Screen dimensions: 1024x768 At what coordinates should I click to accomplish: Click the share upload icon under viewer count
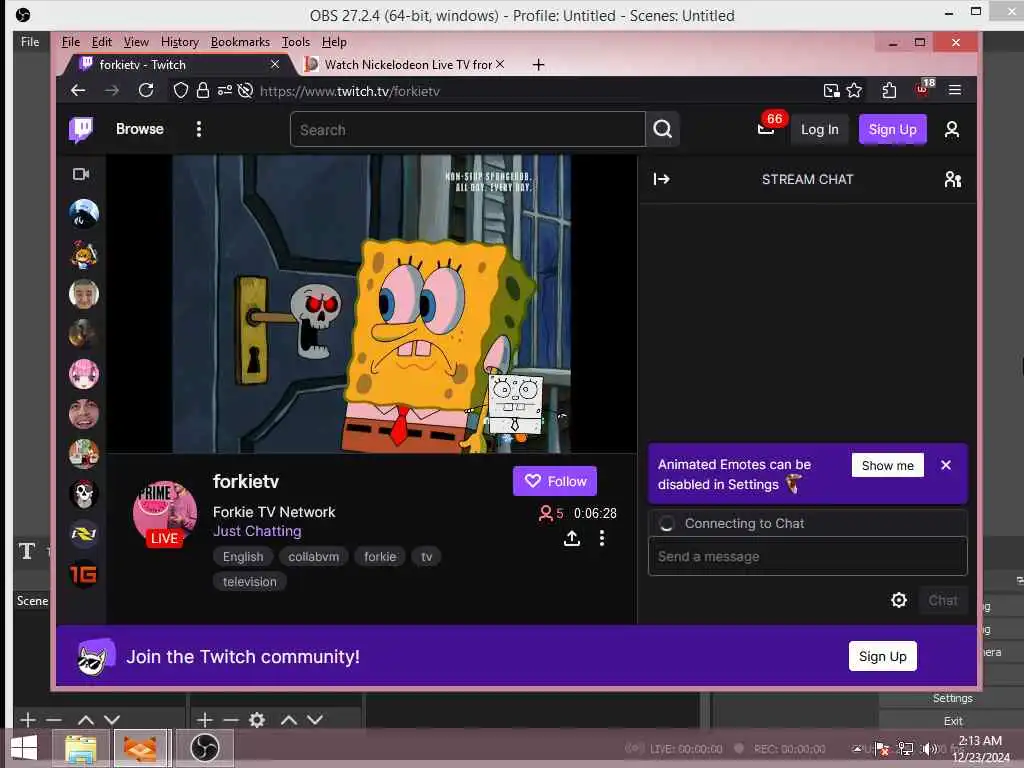tap(571, 538)
